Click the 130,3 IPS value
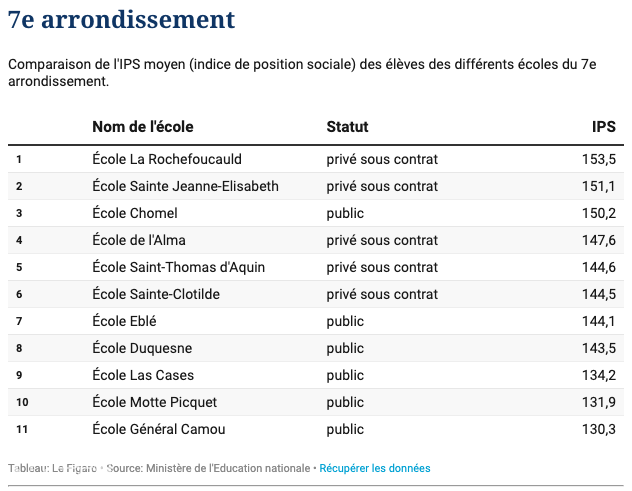Image resolution: width=632 pixels, height=491 pixels. tap(599, 429)
